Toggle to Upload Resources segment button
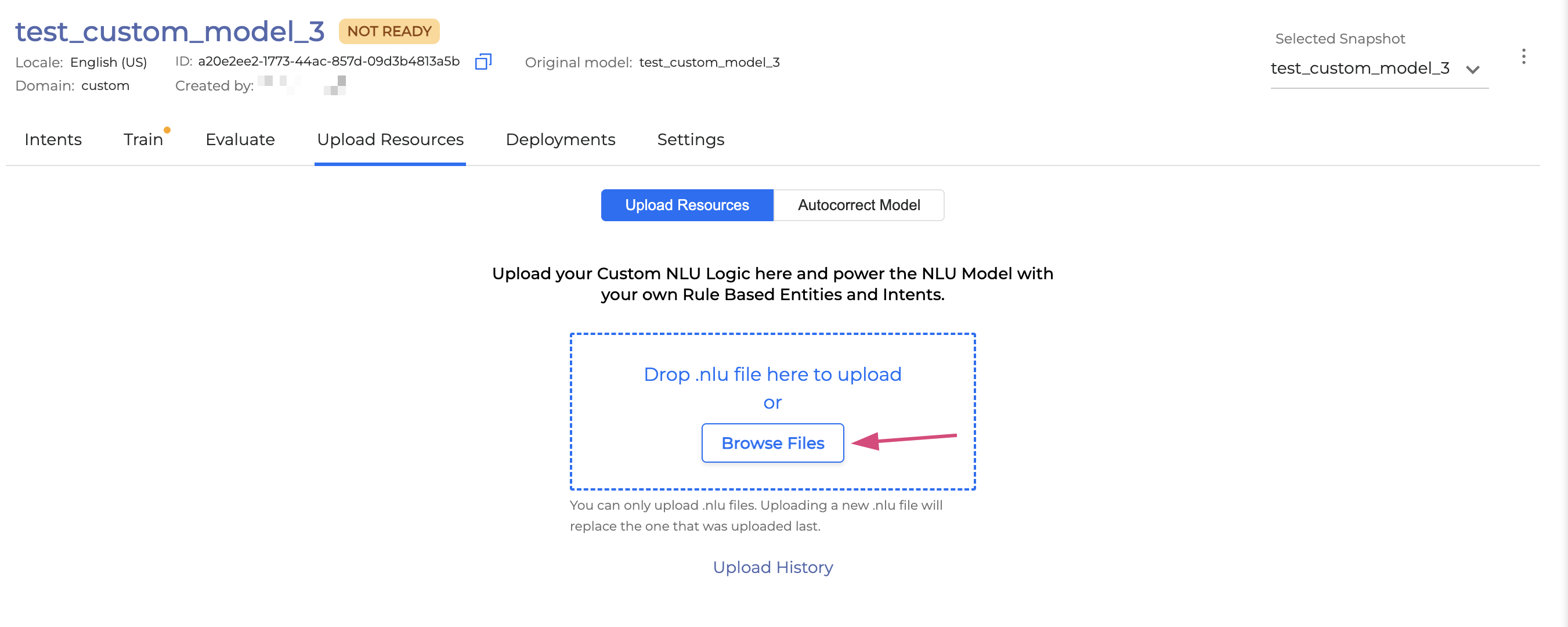 [687, 205]
